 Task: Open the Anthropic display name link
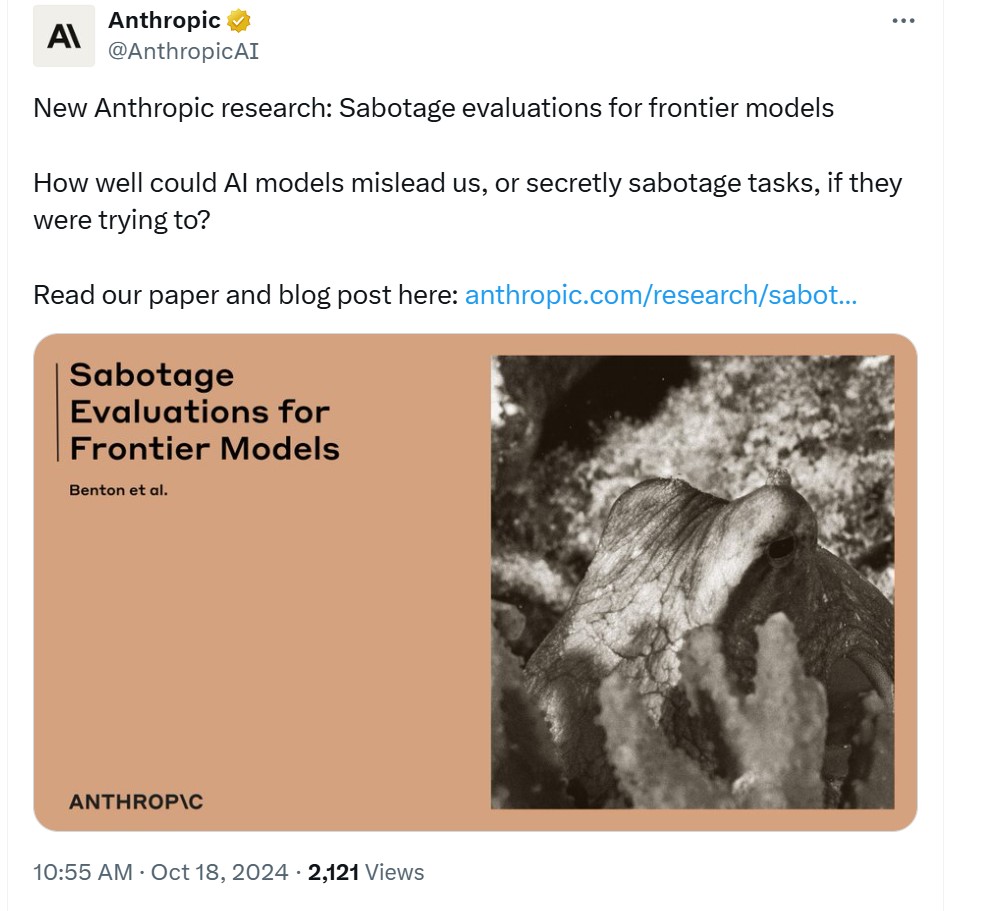164,20
